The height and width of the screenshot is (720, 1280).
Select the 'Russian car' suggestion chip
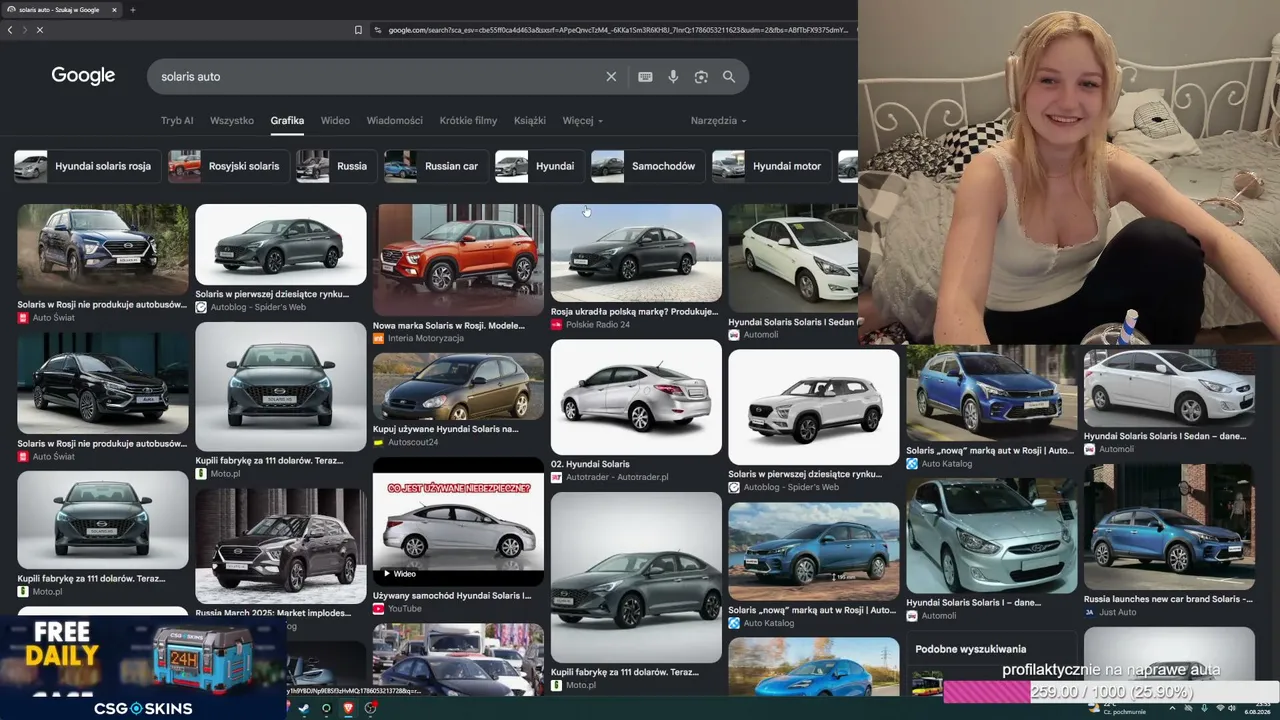tap(436, 166)
